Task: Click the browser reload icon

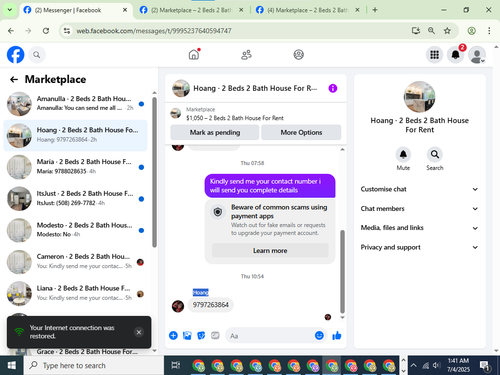Action: tap(46, 31)
